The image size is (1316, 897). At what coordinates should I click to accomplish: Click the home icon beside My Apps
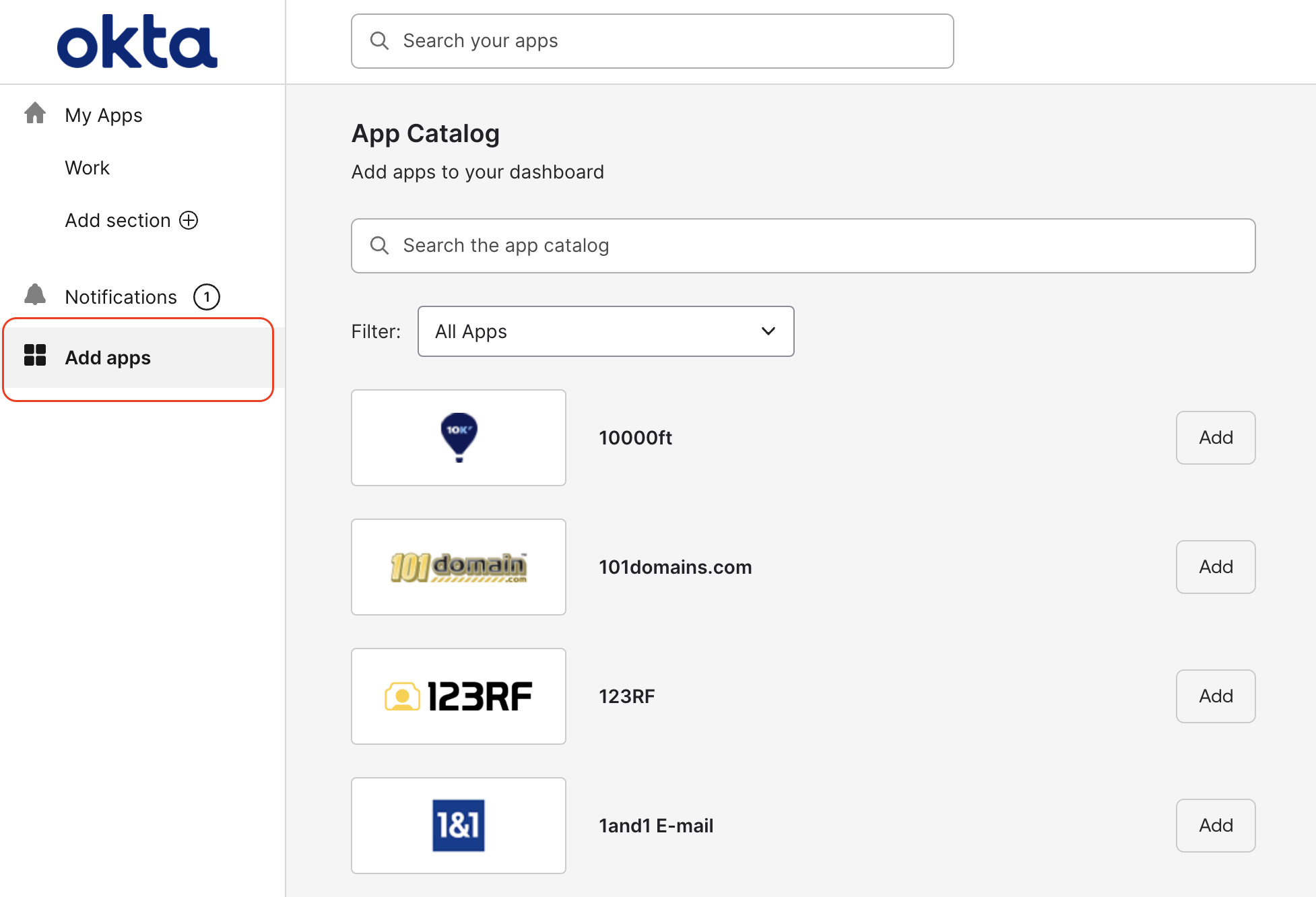click(x=35, y=113)
